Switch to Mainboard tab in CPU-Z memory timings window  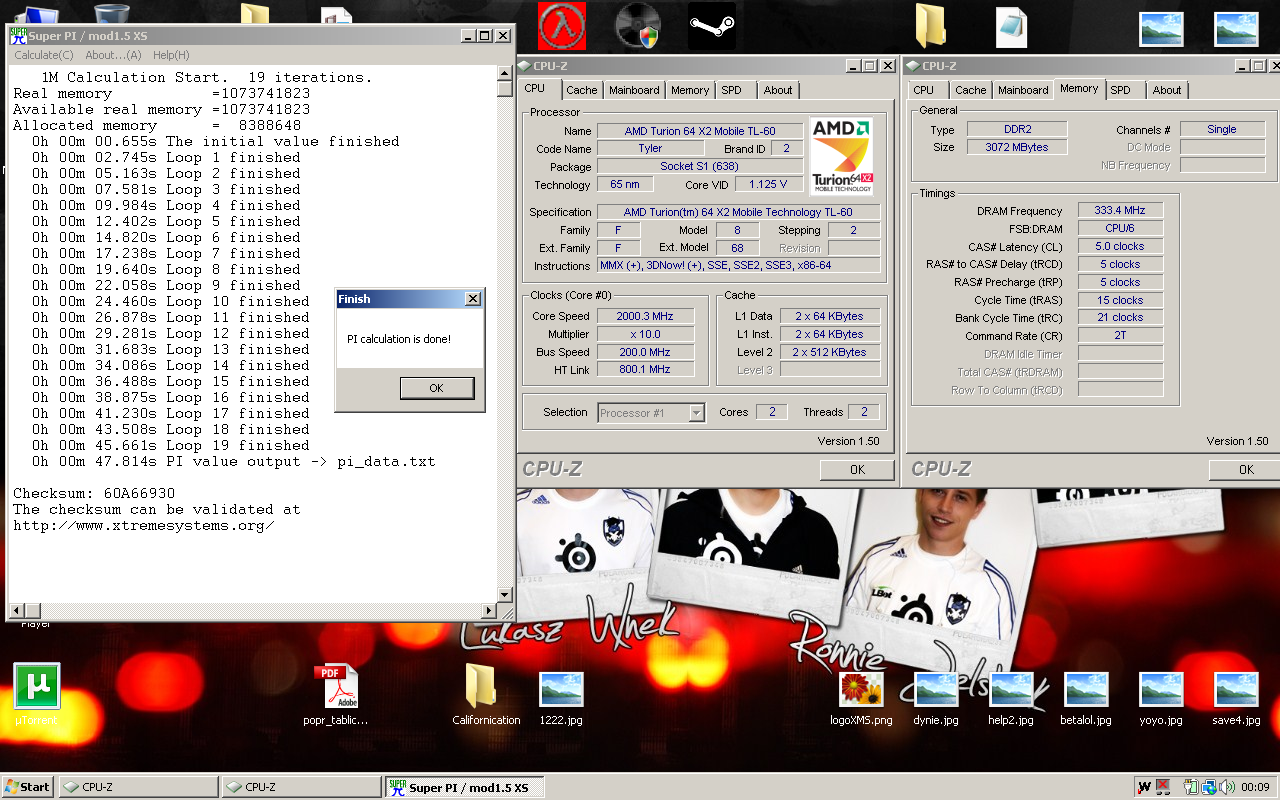(1023, 90)
